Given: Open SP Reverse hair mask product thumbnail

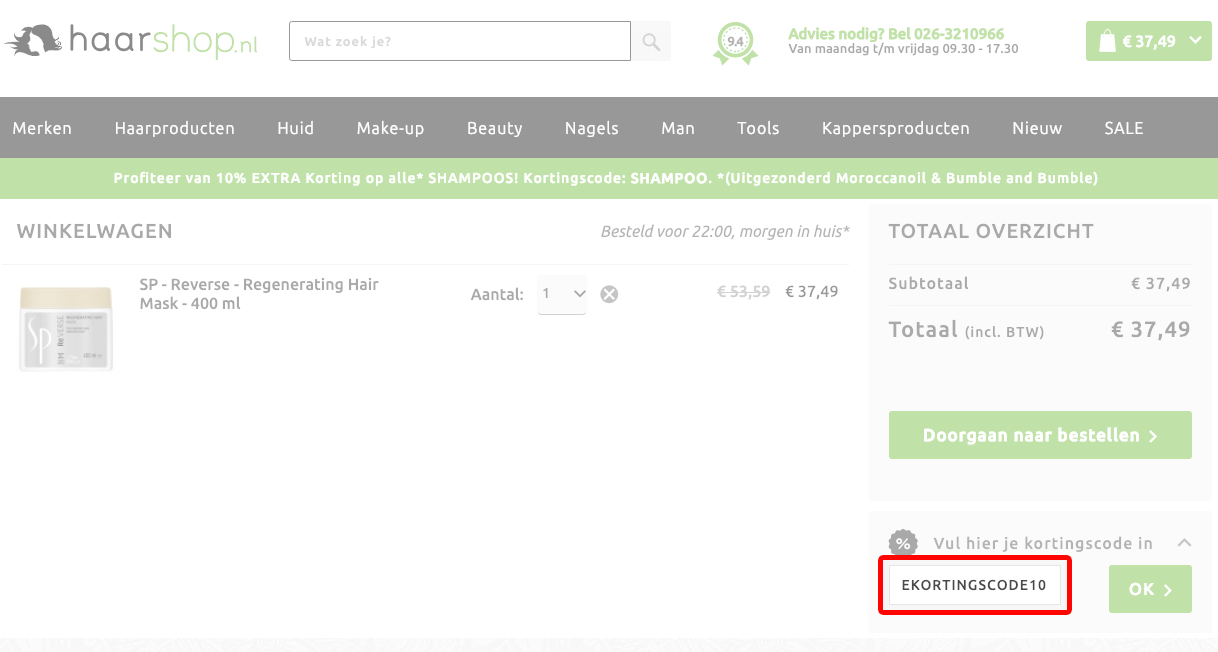Looking at the screenshot, I should pyautogui.click(x=66, y=328).
